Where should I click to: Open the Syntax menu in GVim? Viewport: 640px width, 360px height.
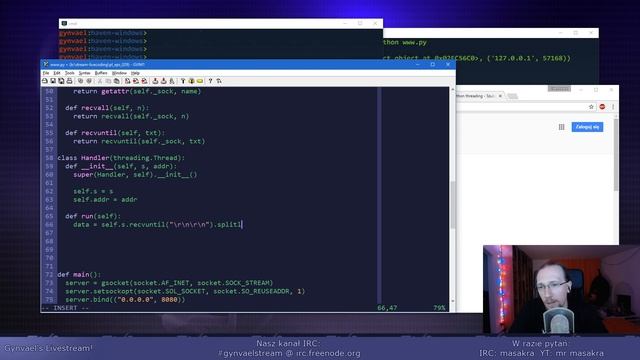(x=84, y=73)
